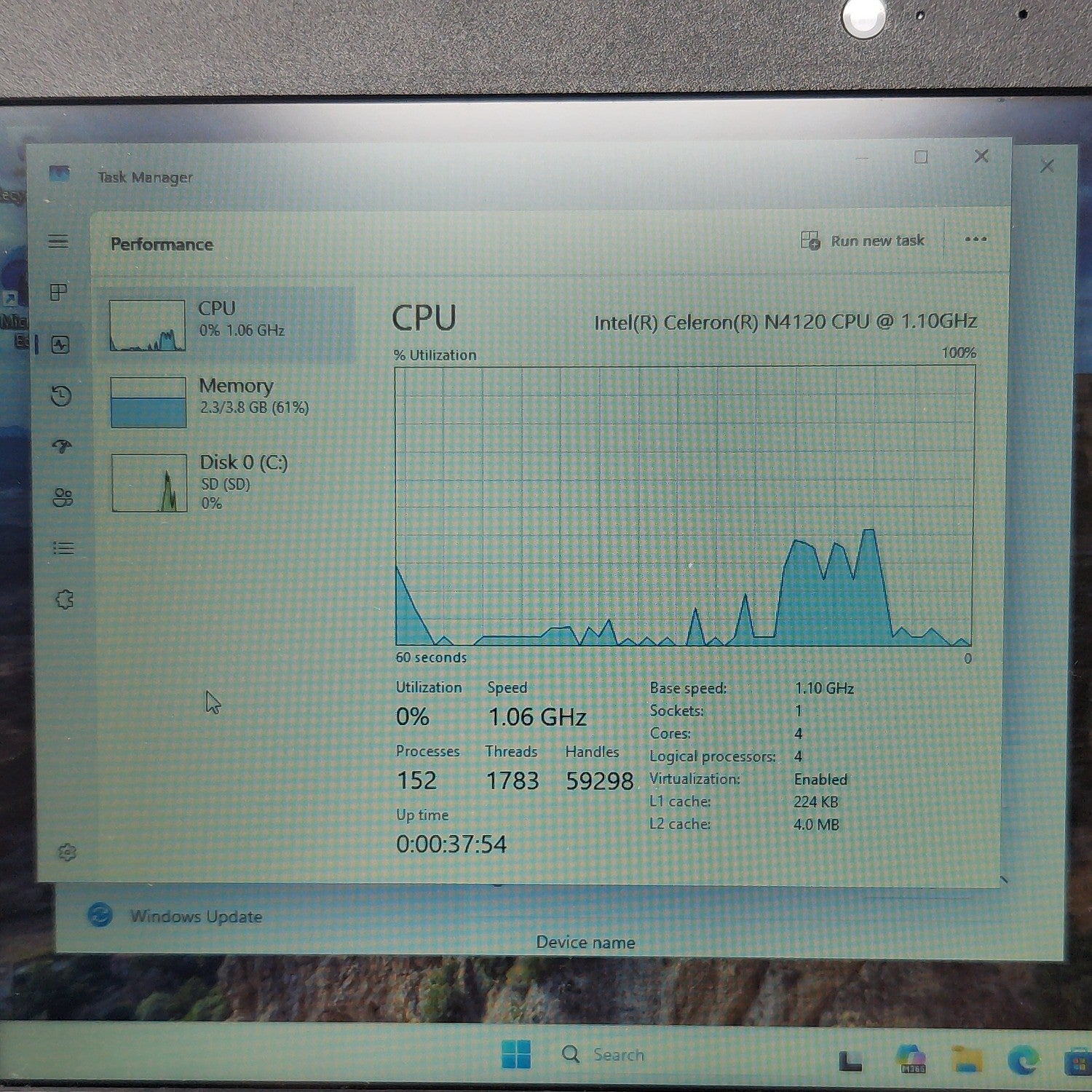Click the Up time value 0:00:37:54
The image size is (1092, 1092).
pos(451,844)
